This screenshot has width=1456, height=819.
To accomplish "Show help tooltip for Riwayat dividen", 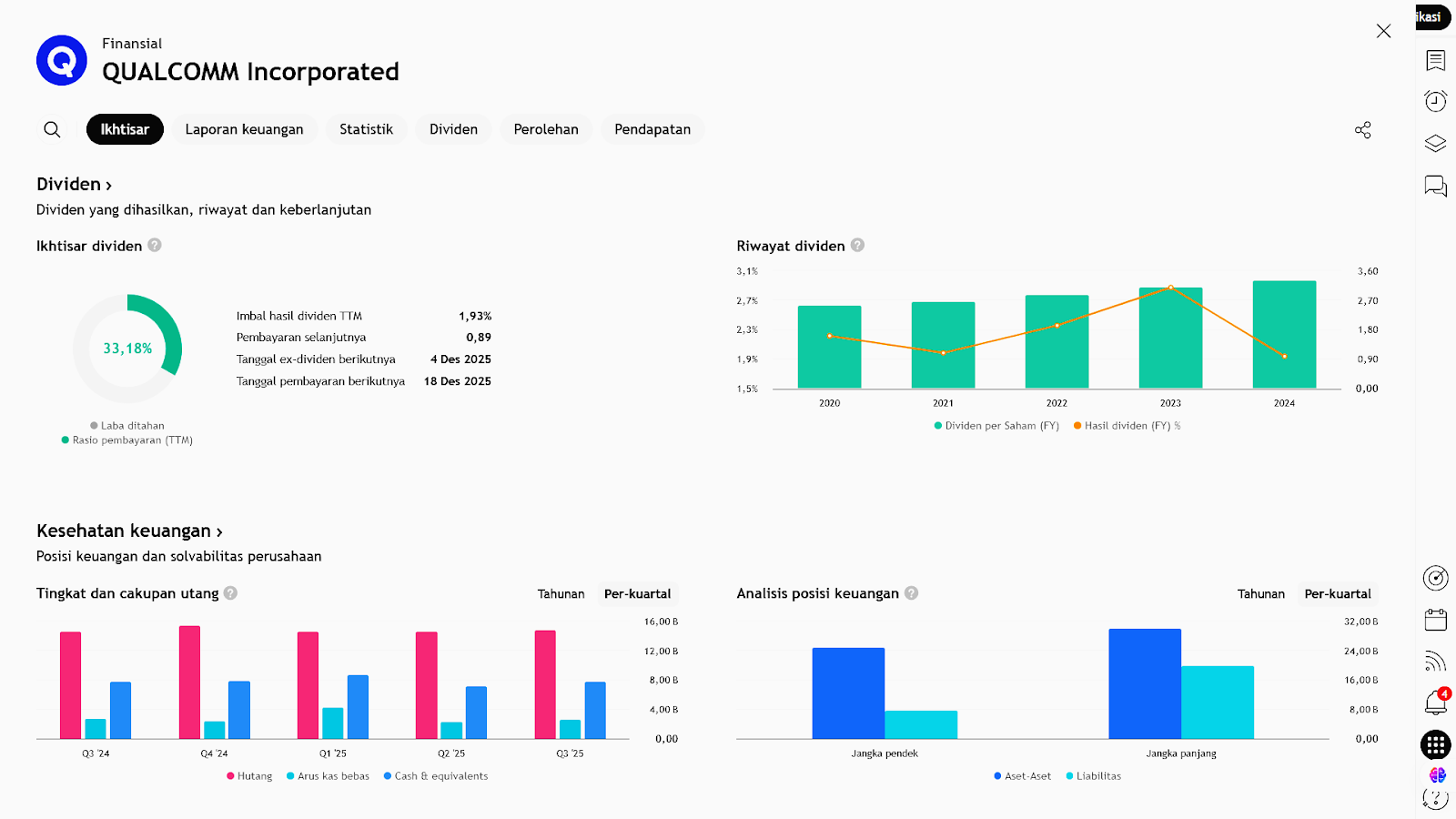I will (857, 246).
